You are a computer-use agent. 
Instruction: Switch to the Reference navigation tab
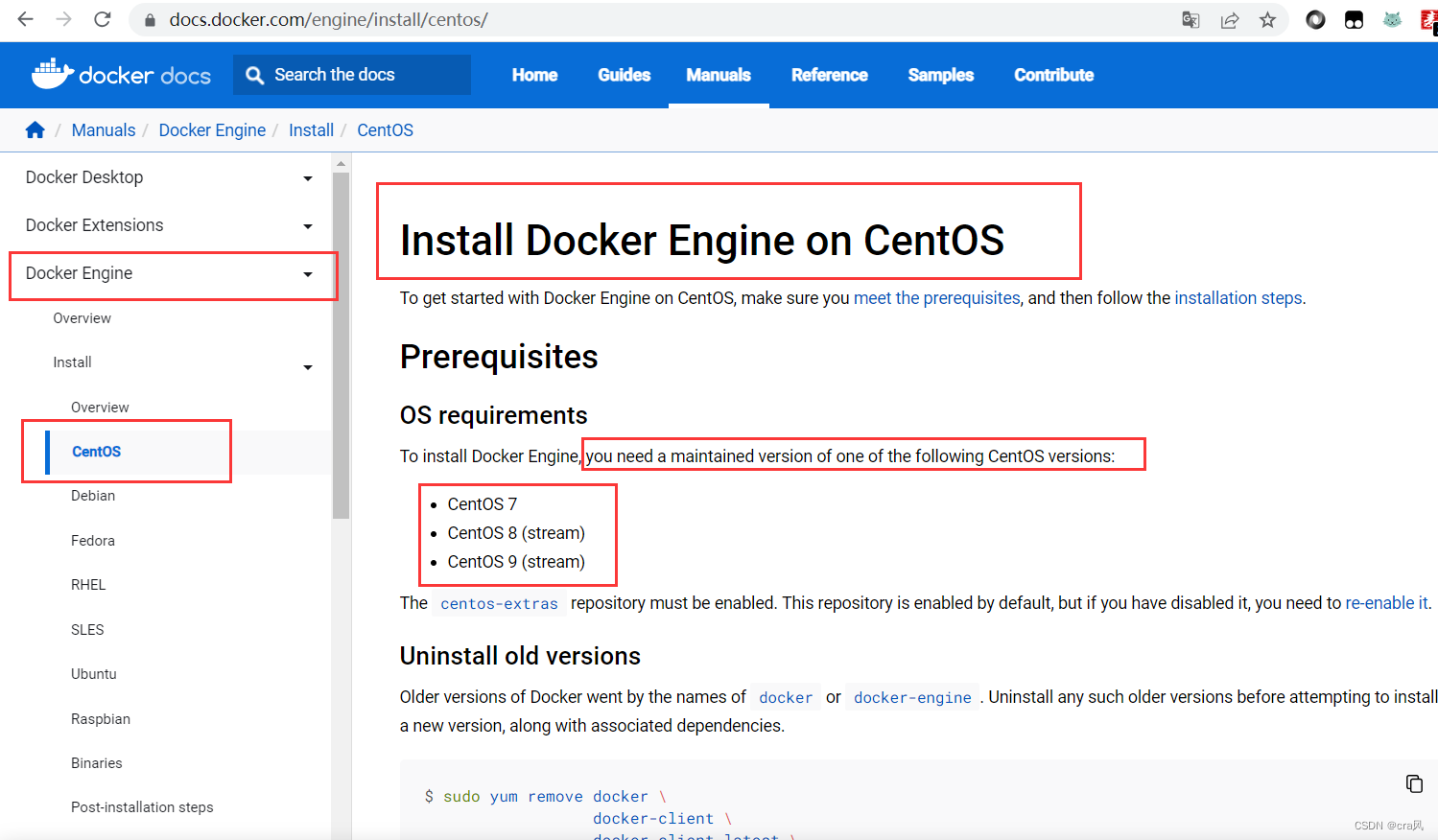829,75
